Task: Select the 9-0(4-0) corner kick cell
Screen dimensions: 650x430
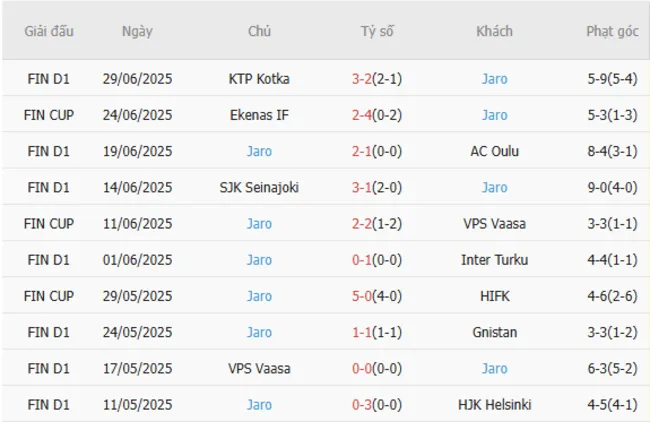Action: pyautogui.click(x=612, y=187)
